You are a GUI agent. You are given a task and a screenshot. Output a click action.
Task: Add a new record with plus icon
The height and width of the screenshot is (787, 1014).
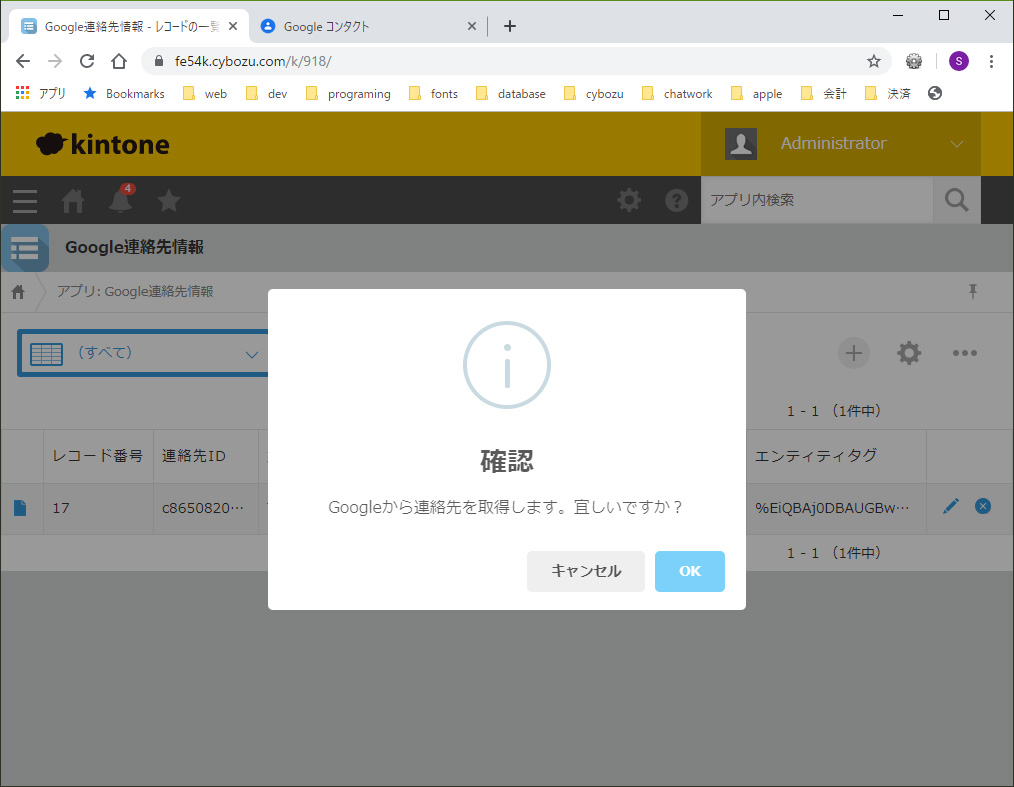coord(854,353)
